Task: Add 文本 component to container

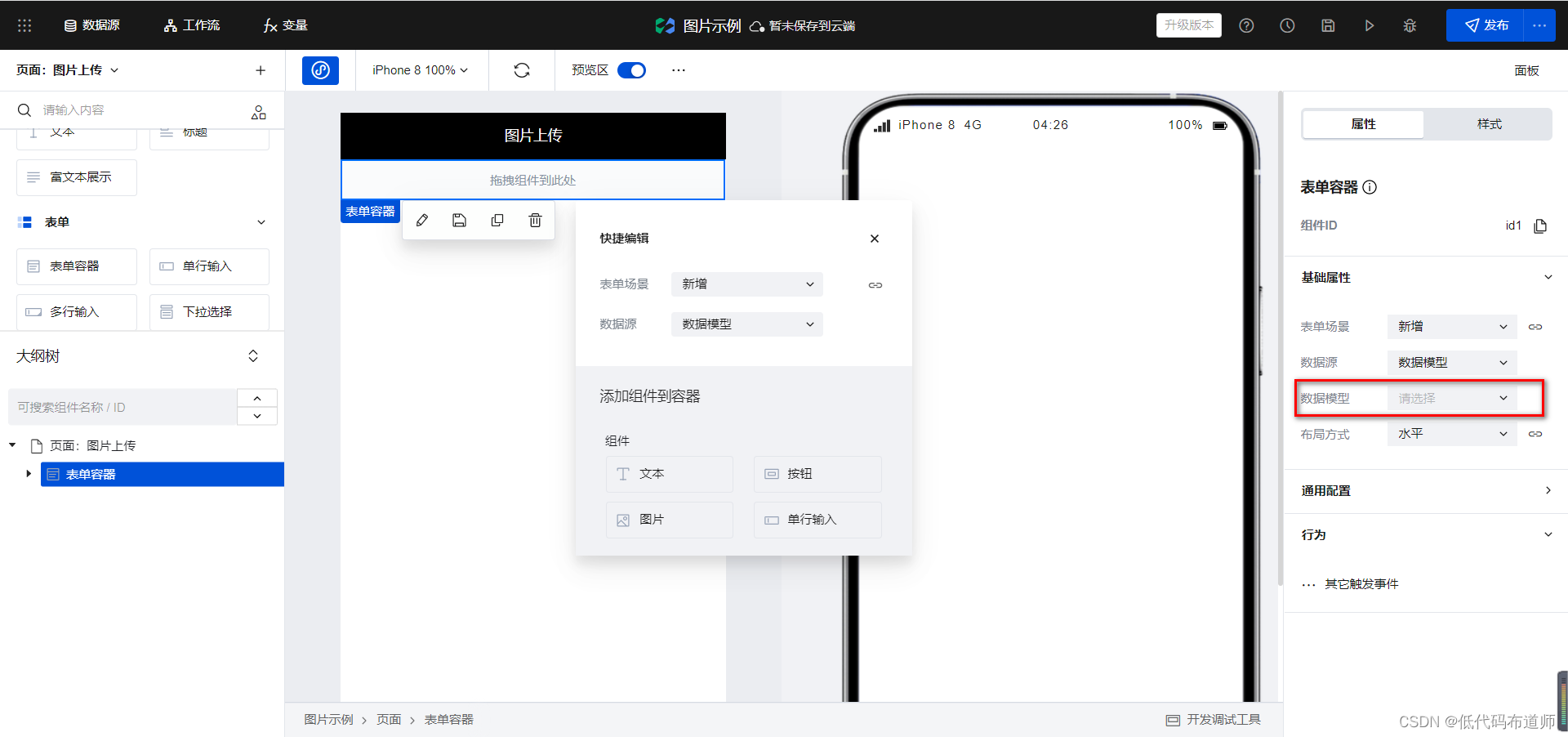Action: point(670,474)
